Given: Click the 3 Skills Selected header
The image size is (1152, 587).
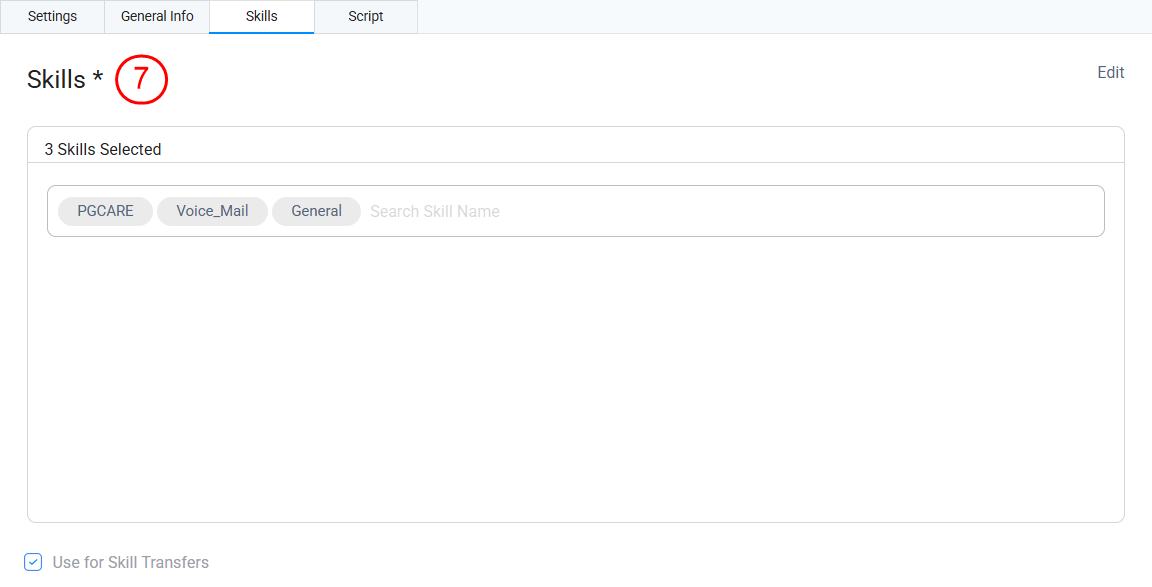Looking at the screenshot, I should pyautogui.click(x=103, y=149).
